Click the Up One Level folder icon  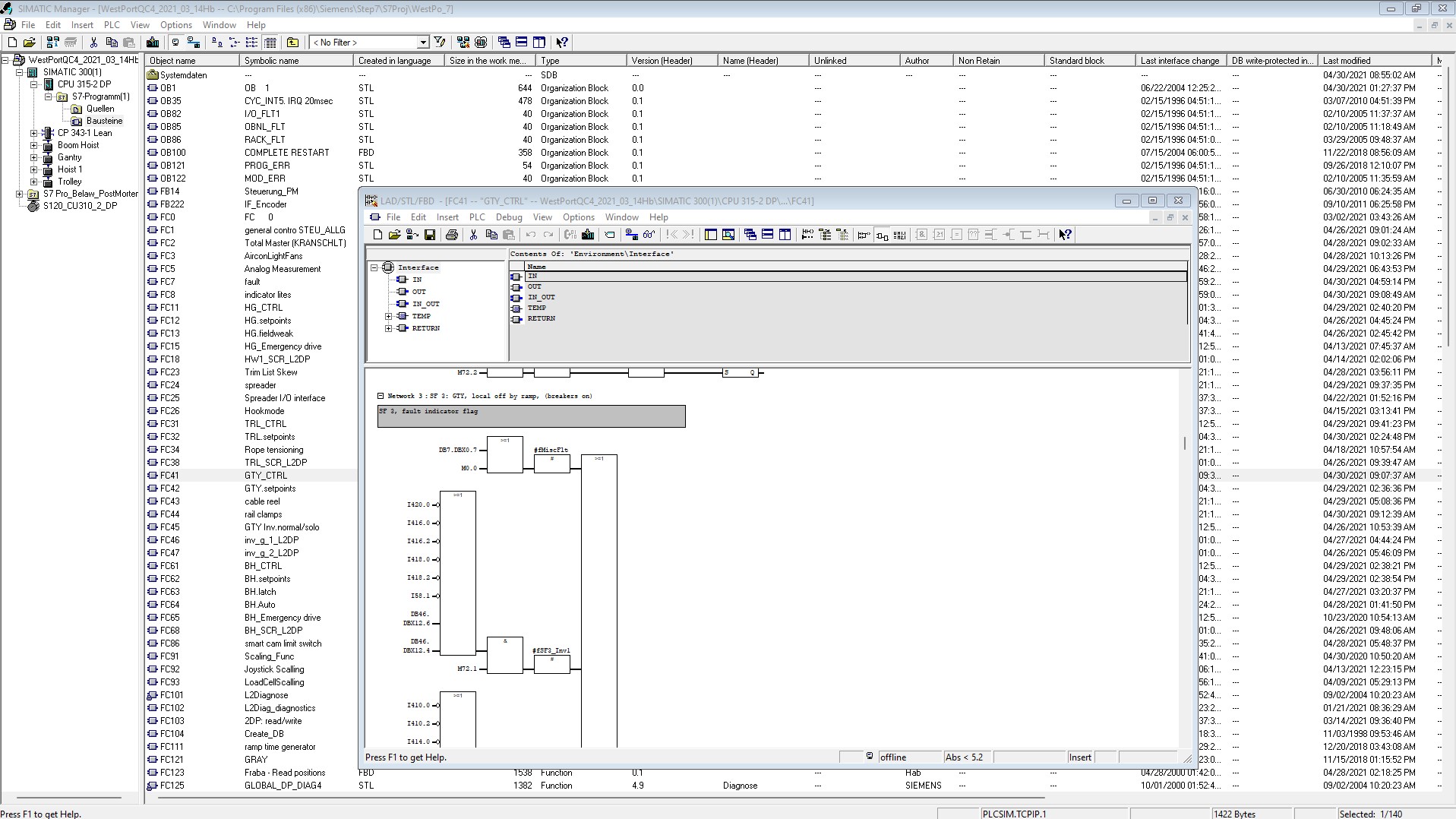click(292, 43)
